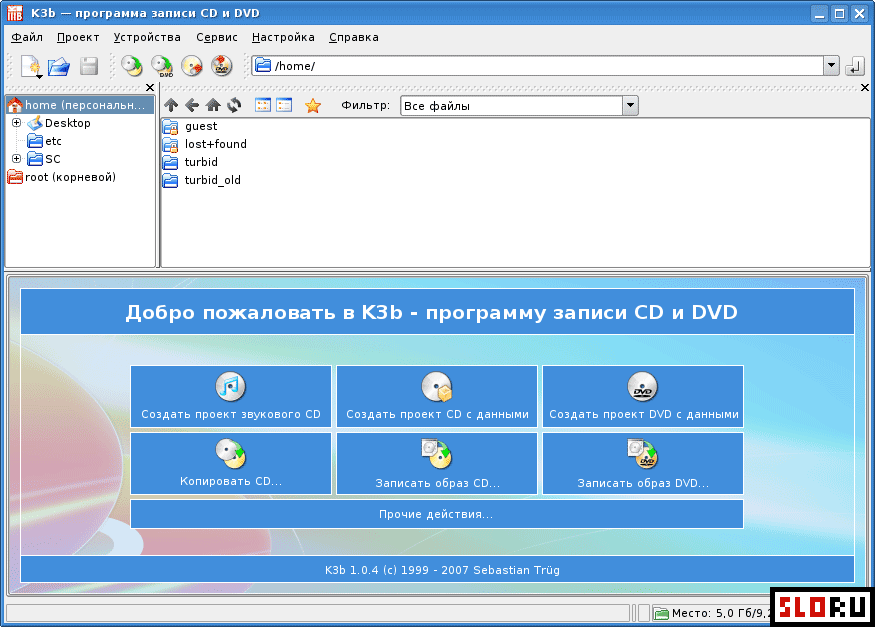Click the Copy CD disc icon on welcome panel
The width and height of the screenshot is (875, 627).
pyautogui.click(x=231, y=453)
